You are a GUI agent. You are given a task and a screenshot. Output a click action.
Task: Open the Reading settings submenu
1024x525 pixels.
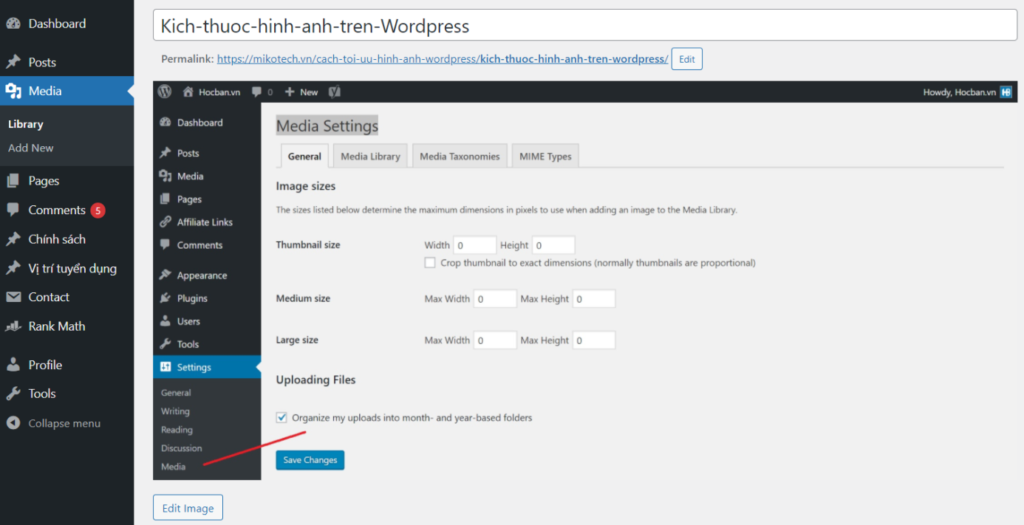tap(177, 430)
